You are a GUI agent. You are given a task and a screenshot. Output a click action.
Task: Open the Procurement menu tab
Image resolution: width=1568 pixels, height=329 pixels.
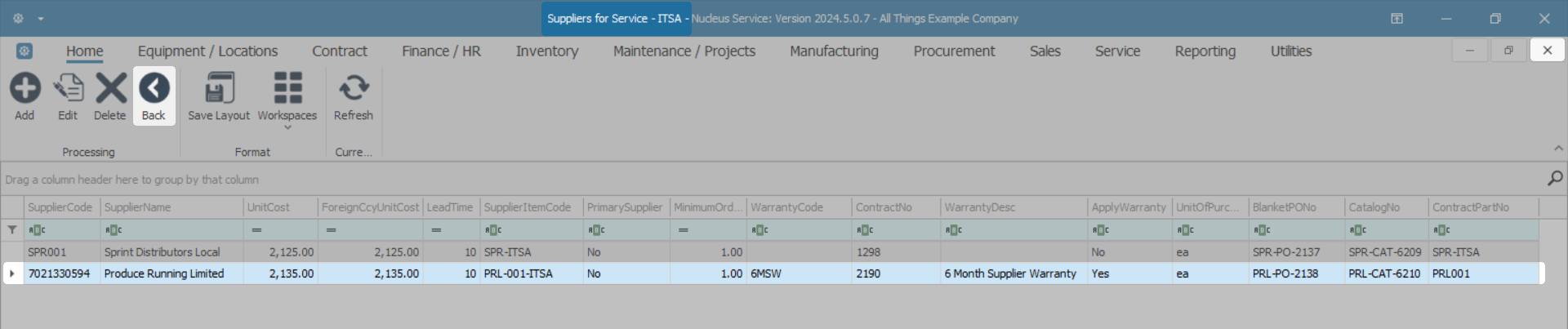coord(954,51)
